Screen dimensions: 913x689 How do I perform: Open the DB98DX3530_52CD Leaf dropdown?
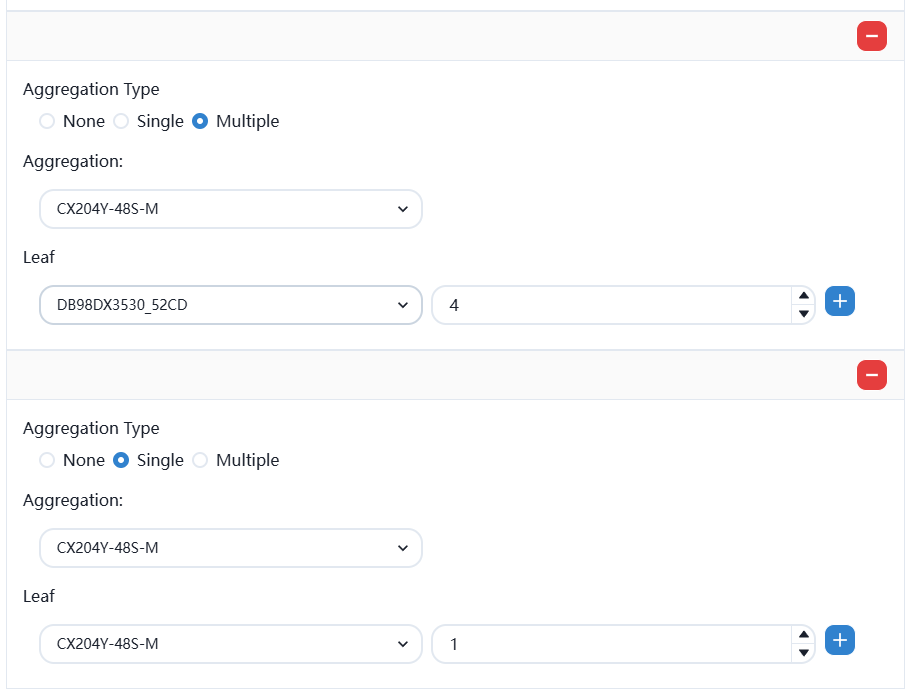coord(231,305)
